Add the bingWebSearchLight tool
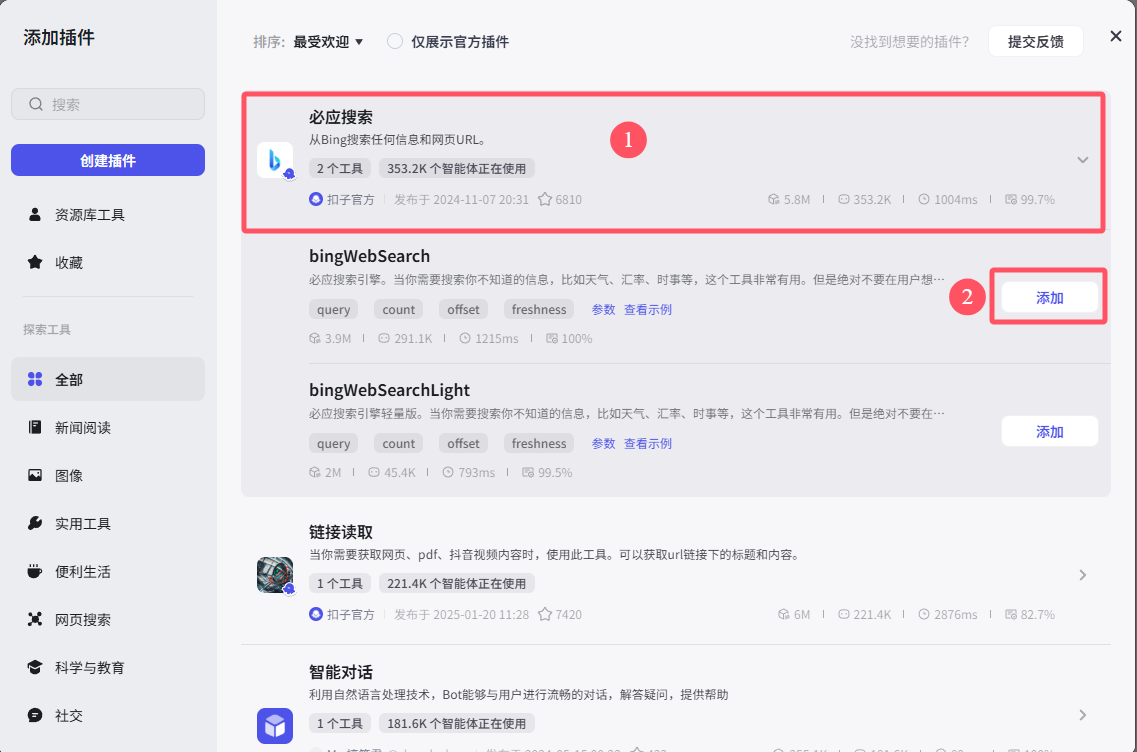The height and width of the screenshot is (752, 1137). point(1049,431)
